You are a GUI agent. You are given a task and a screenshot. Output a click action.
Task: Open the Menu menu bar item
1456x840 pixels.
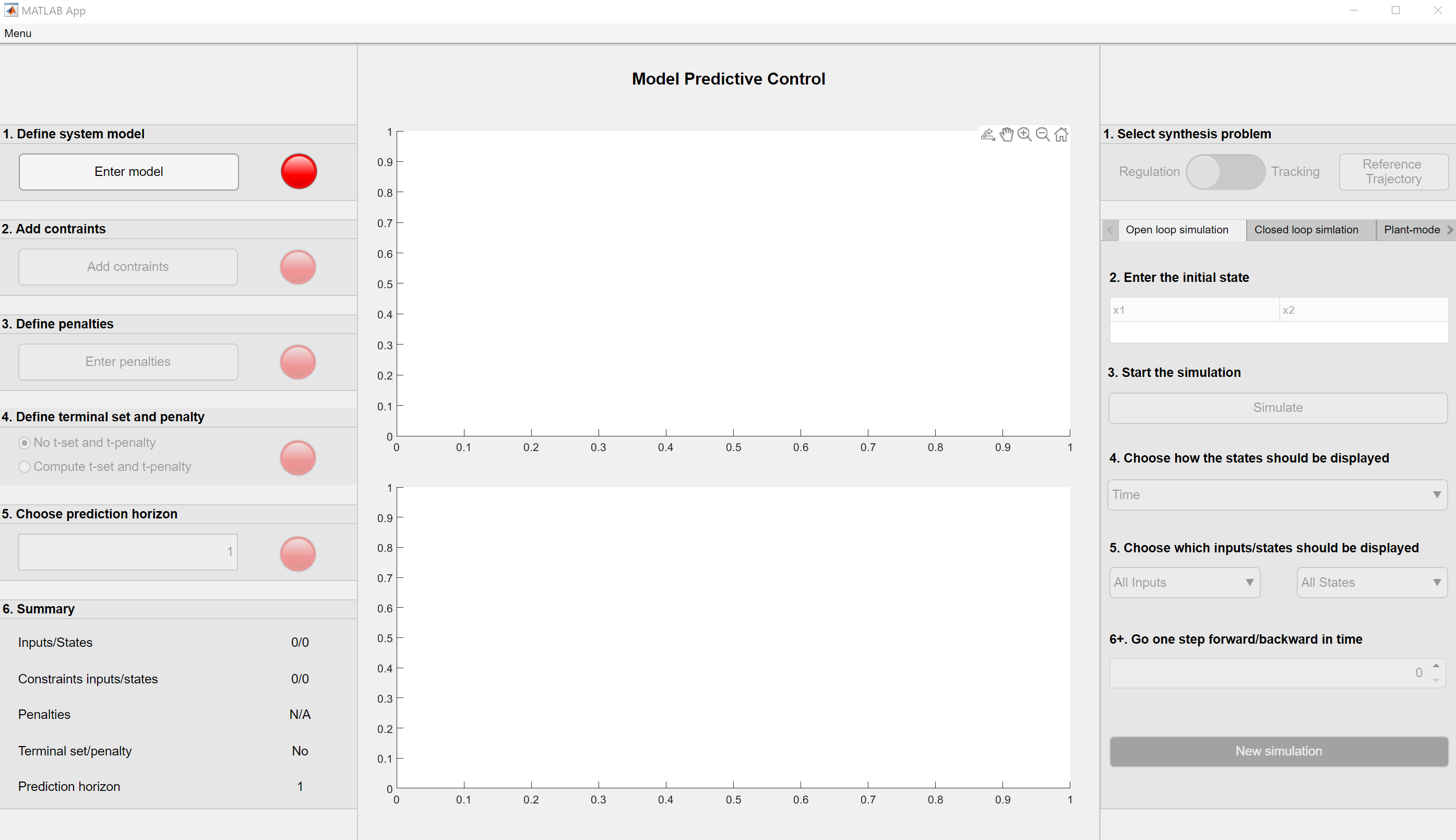(18, 33)
